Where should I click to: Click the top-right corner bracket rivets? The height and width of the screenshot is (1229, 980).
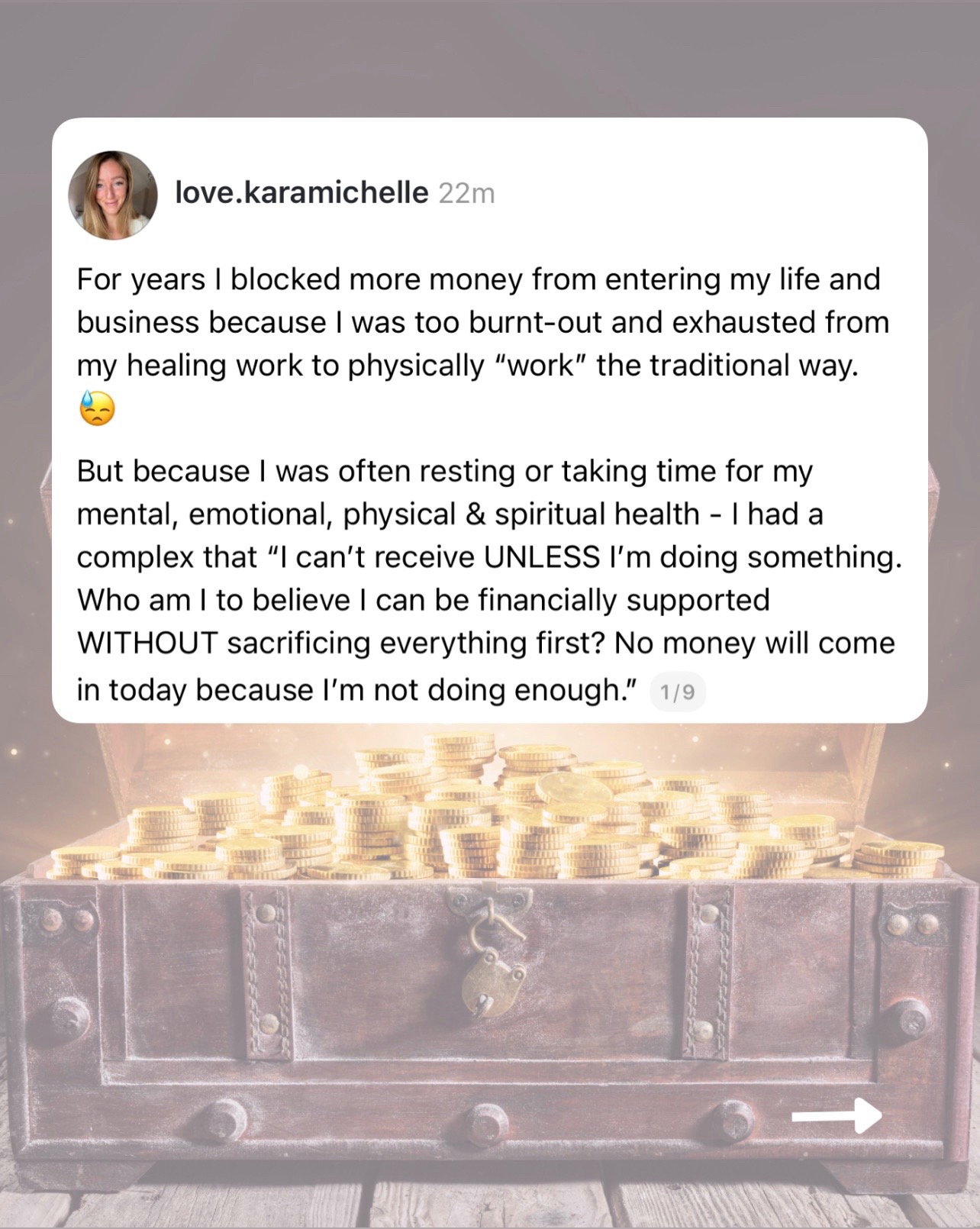[x=911, y=924]
